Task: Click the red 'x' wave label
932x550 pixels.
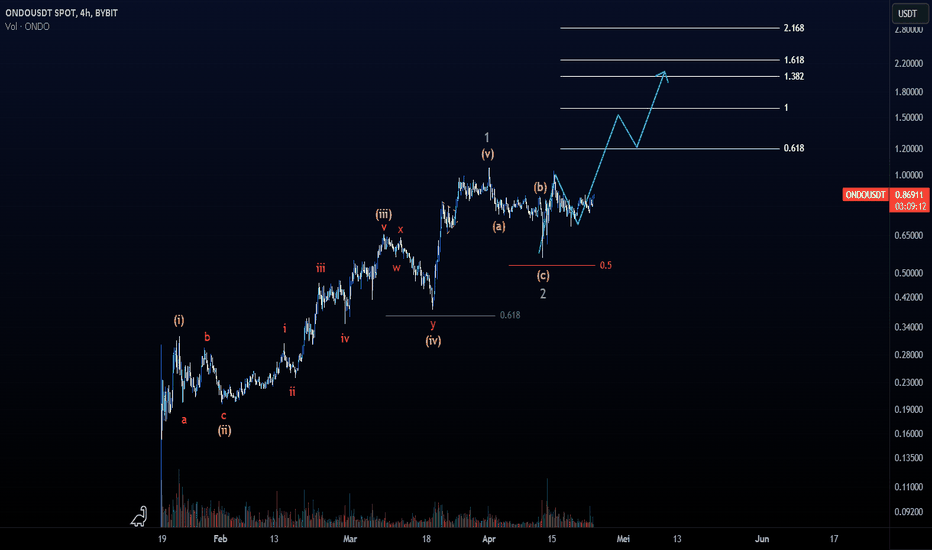Action: pos(400,230)
